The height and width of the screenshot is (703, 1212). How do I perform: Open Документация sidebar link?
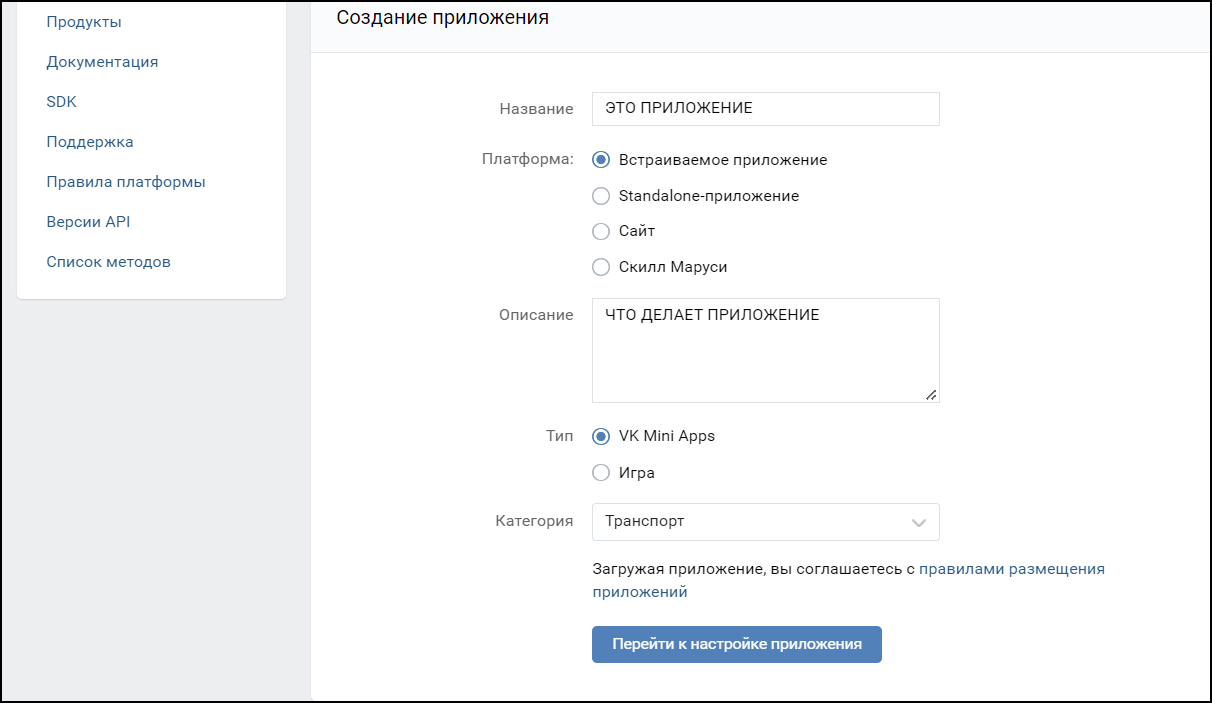(x=102, y=62)
